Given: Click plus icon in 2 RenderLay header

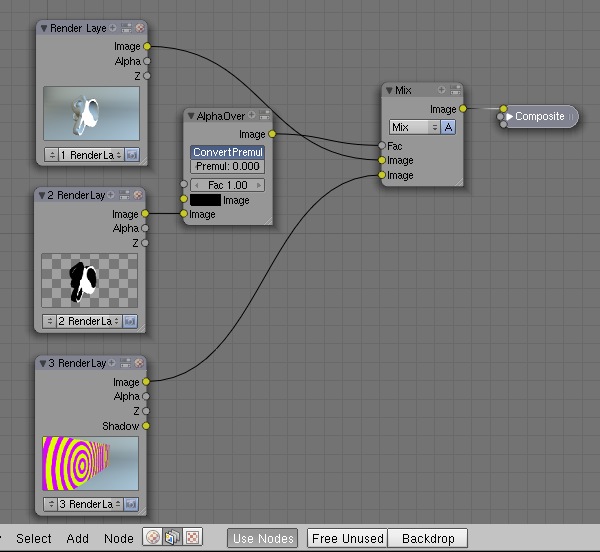Looking at the screenshot, I should click(111, 195).
